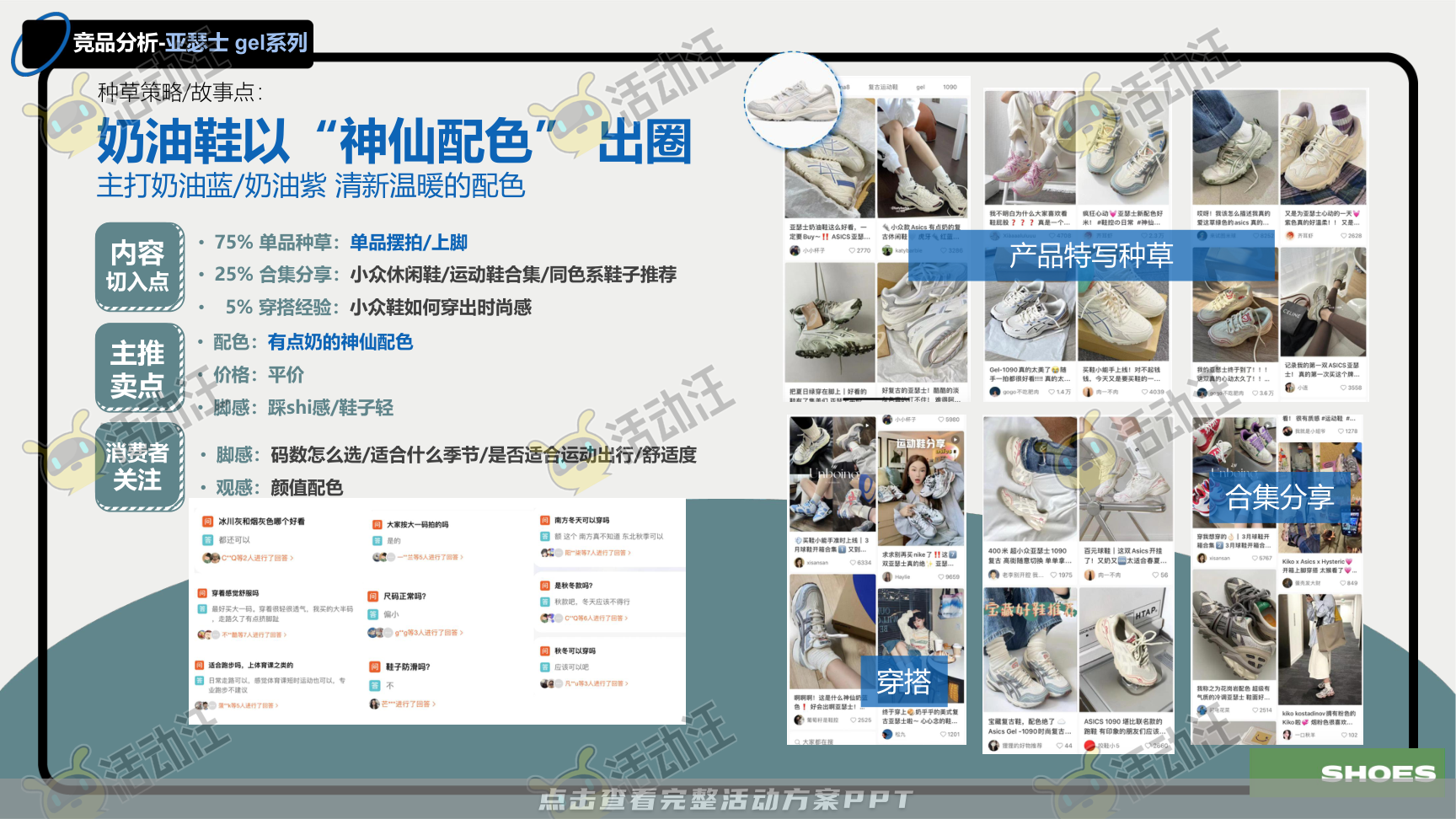Click the heart icon showing 3558 likes

(1343, 388)
